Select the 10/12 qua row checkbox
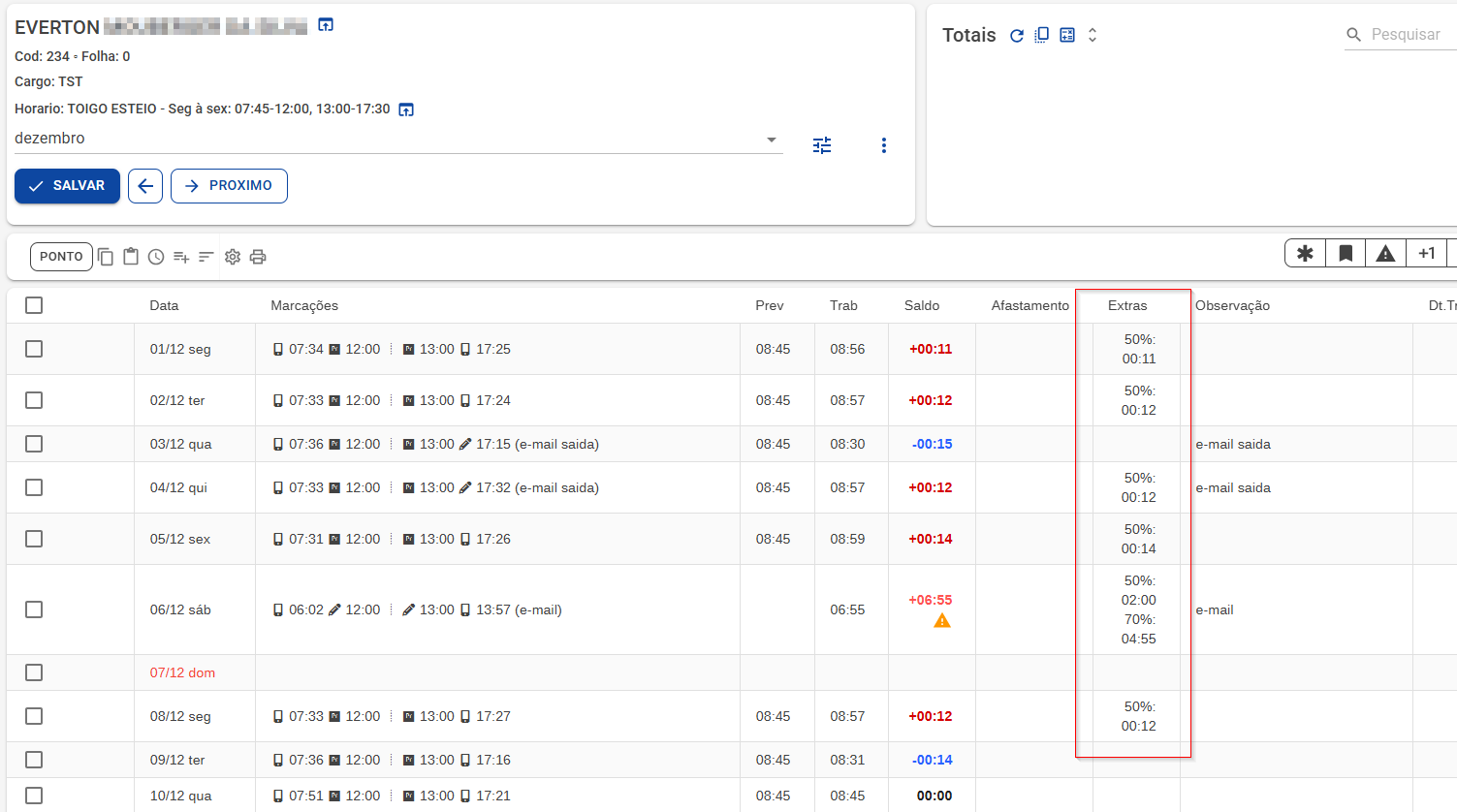 pos(34,796)
